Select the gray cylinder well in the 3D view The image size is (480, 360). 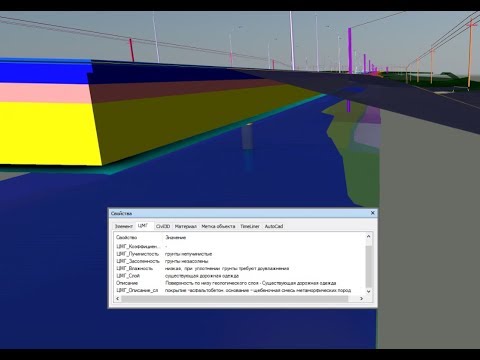click(x=247, y=137)
